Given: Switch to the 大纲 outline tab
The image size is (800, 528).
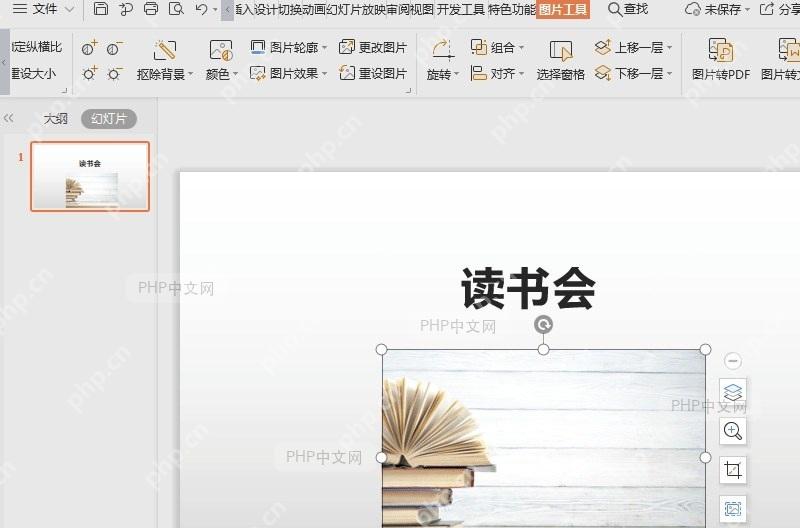Looking at the screenshot, I should tap(55, 119).
